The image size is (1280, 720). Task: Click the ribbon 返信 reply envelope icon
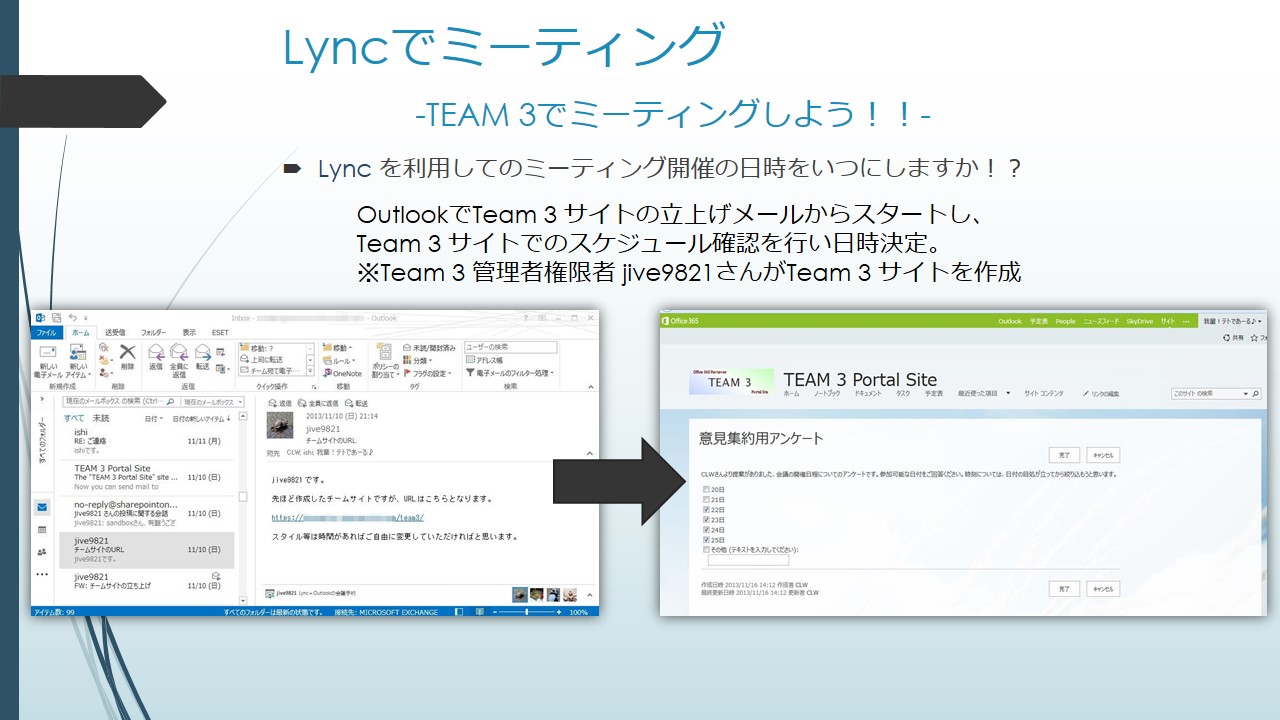pos(156,355)
